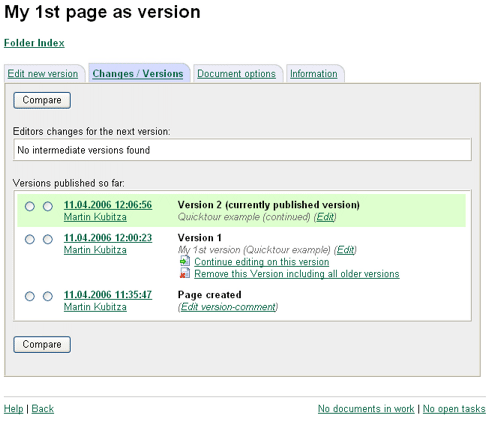494x422 pixels.
Task: Click the bottom Compare button
Action: click(42, 344)
